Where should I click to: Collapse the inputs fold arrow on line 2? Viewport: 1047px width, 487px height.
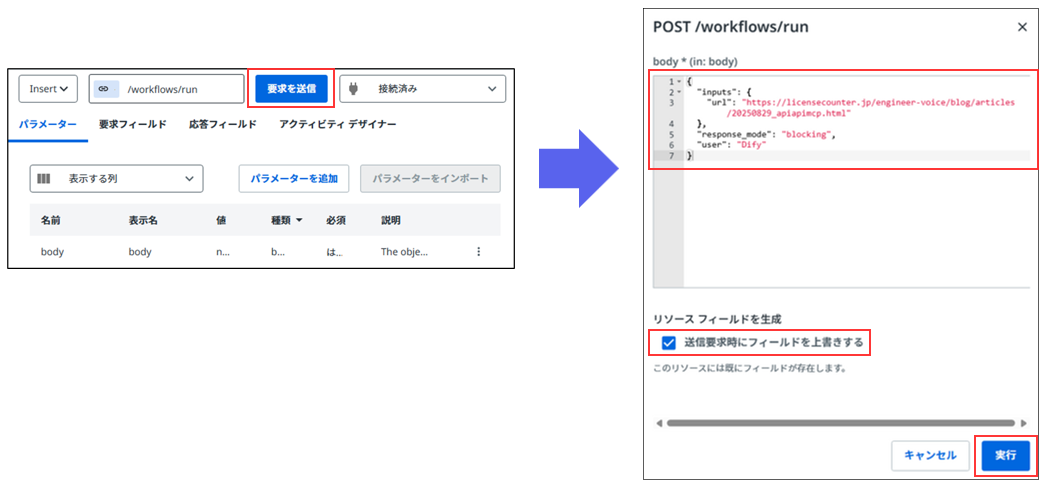click(x=679, y=92)
